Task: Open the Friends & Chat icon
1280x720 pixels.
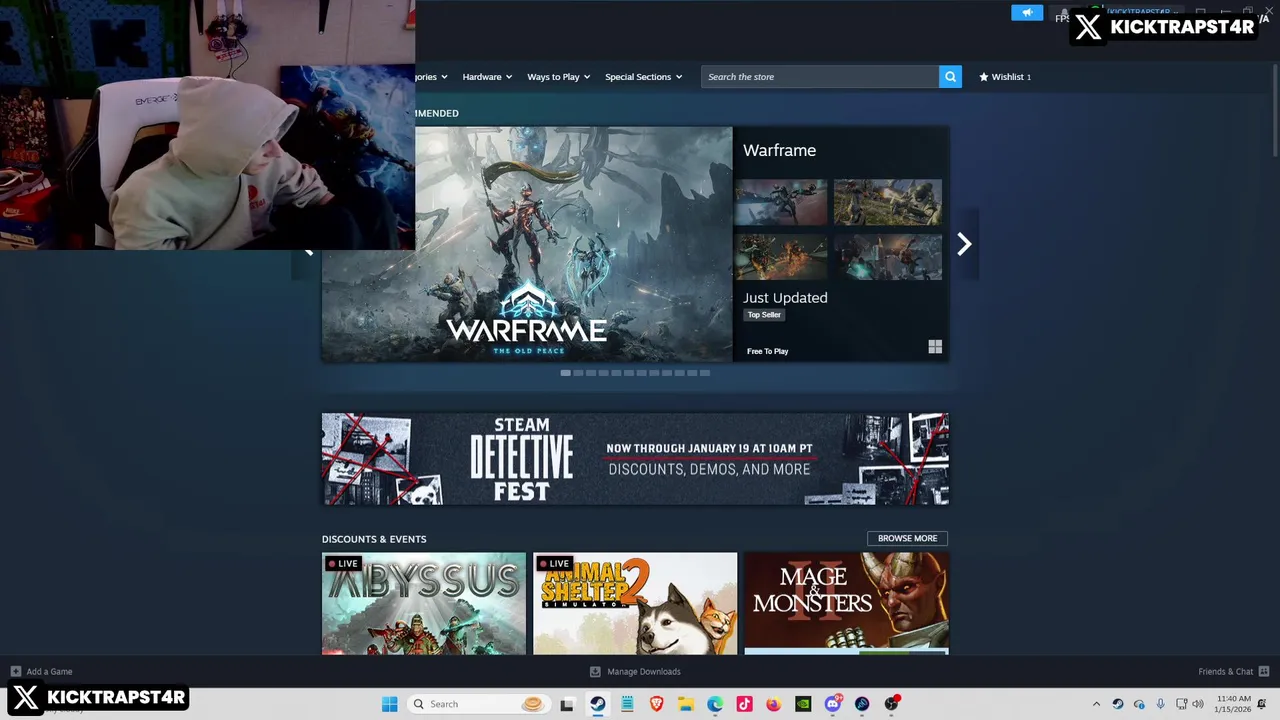Action: pos(1264,672)
